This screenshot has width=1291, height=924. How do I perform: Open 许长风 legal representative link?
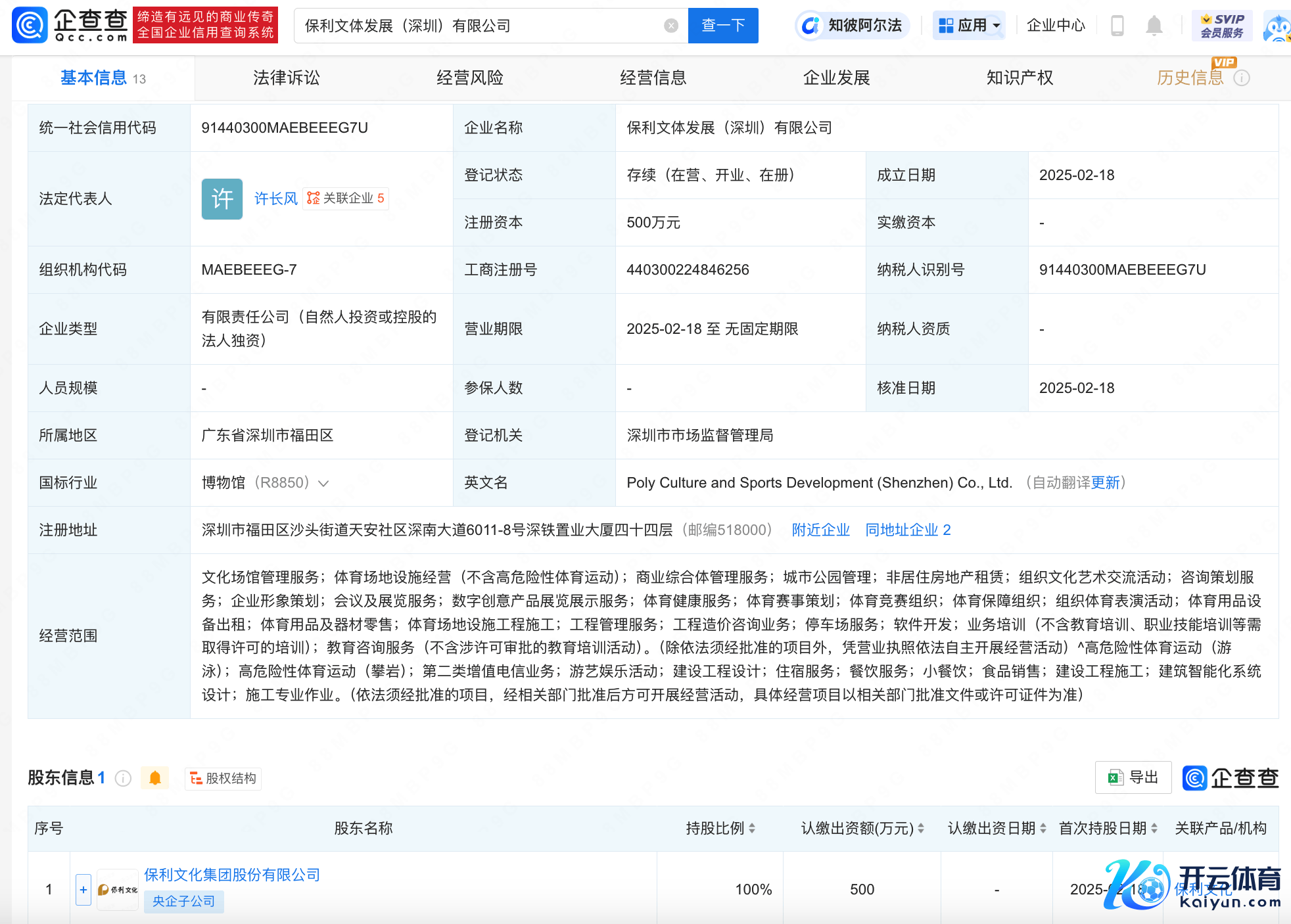coord(275,198)
